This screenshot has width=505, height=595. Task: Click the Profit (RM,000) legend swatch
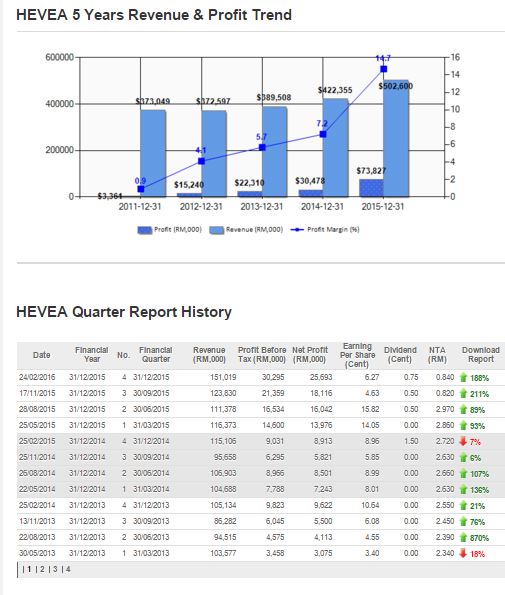click(x=145, y=230)
